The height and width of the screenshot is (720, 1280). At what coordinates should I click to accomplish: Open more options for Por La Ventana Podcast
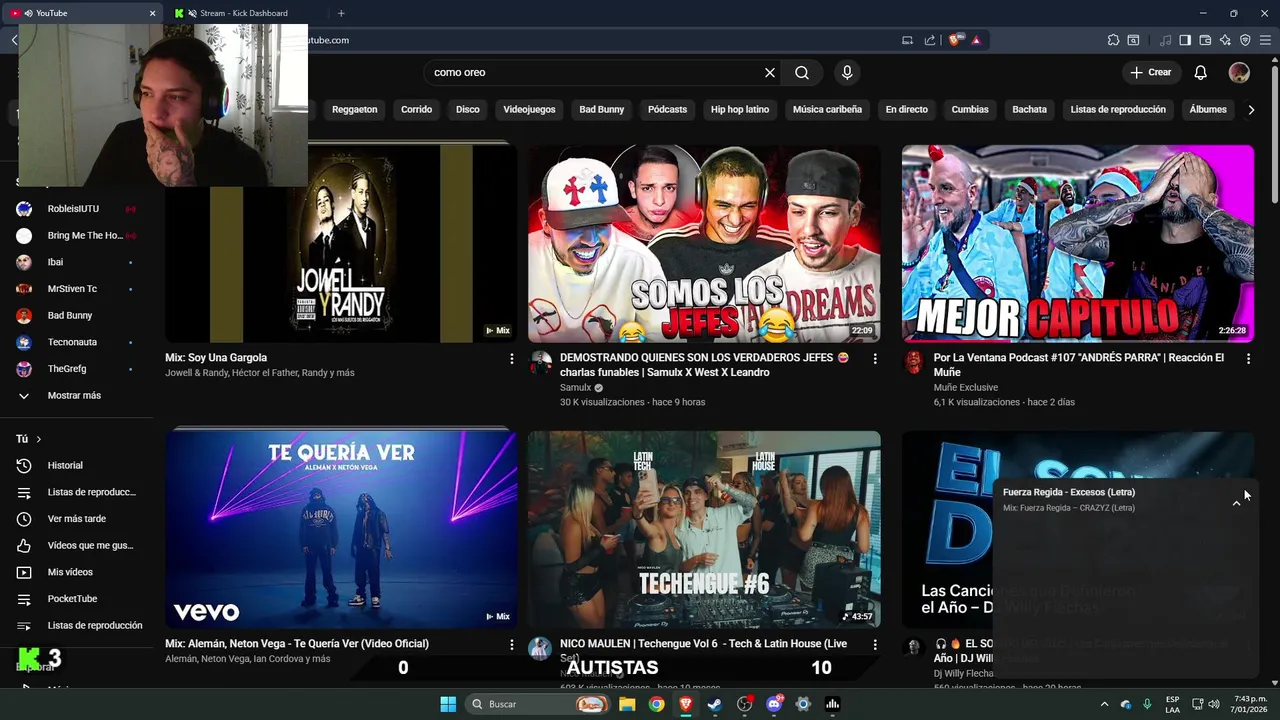(x=1248, y=358)
